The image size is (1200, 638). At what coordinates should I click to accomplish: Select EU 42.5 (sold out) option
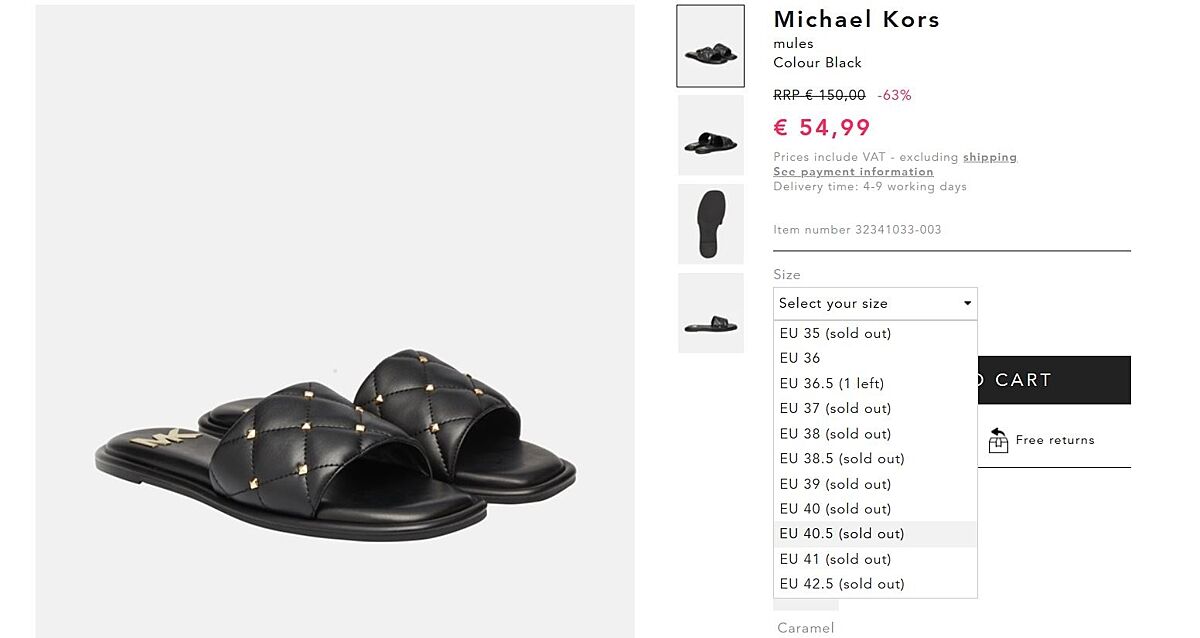pyautogui.click(x=842, y=583)
